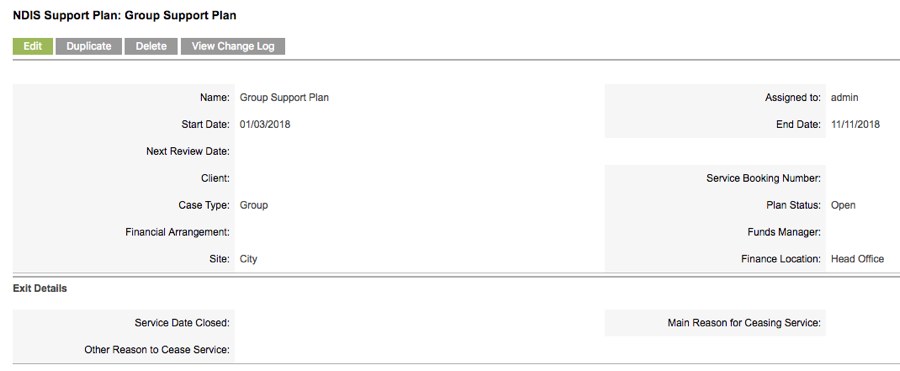Image resolution: width=900 pixels, height=371 pixels.
Task: Delete the Group Support Plan
Action: 151,47
